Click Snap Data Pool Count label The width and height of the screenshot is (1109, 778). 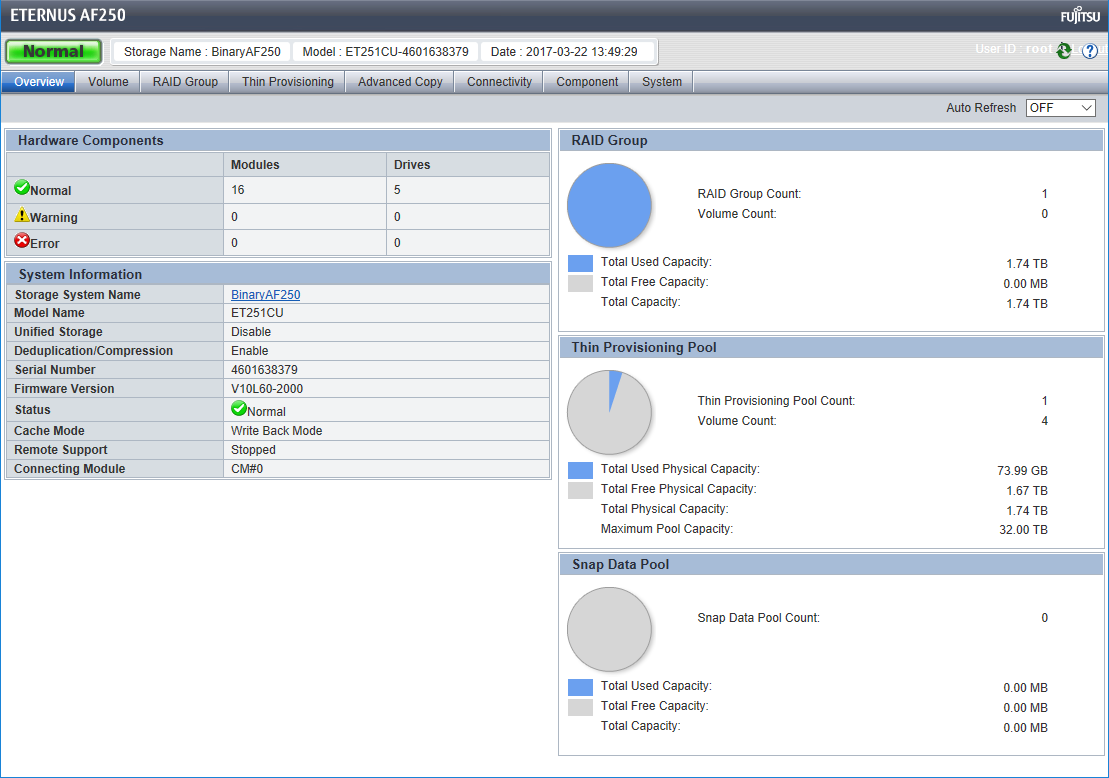pos(758,618)
